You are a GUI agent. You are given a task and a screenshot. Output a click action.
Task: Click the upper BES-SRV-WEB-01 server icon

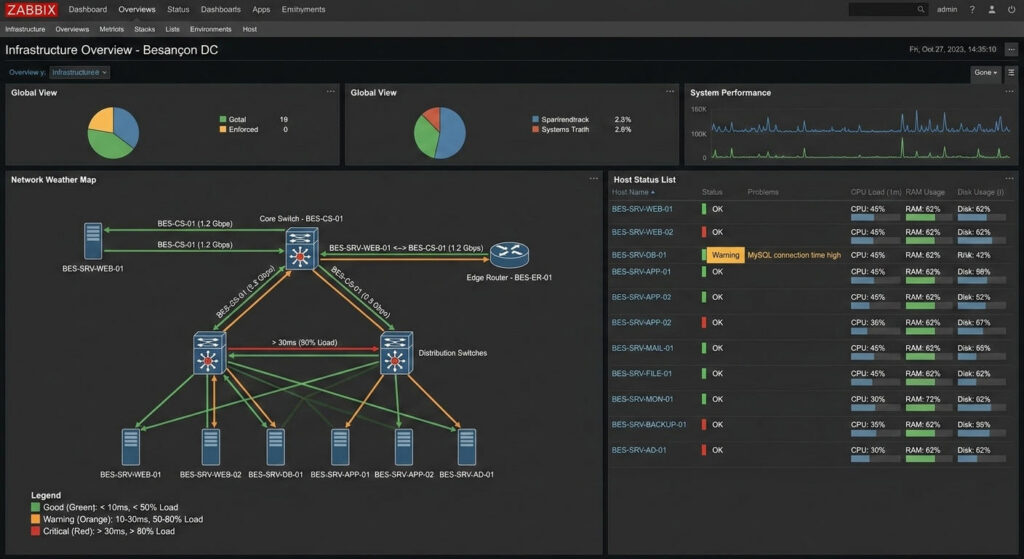(x=93, y=241)
